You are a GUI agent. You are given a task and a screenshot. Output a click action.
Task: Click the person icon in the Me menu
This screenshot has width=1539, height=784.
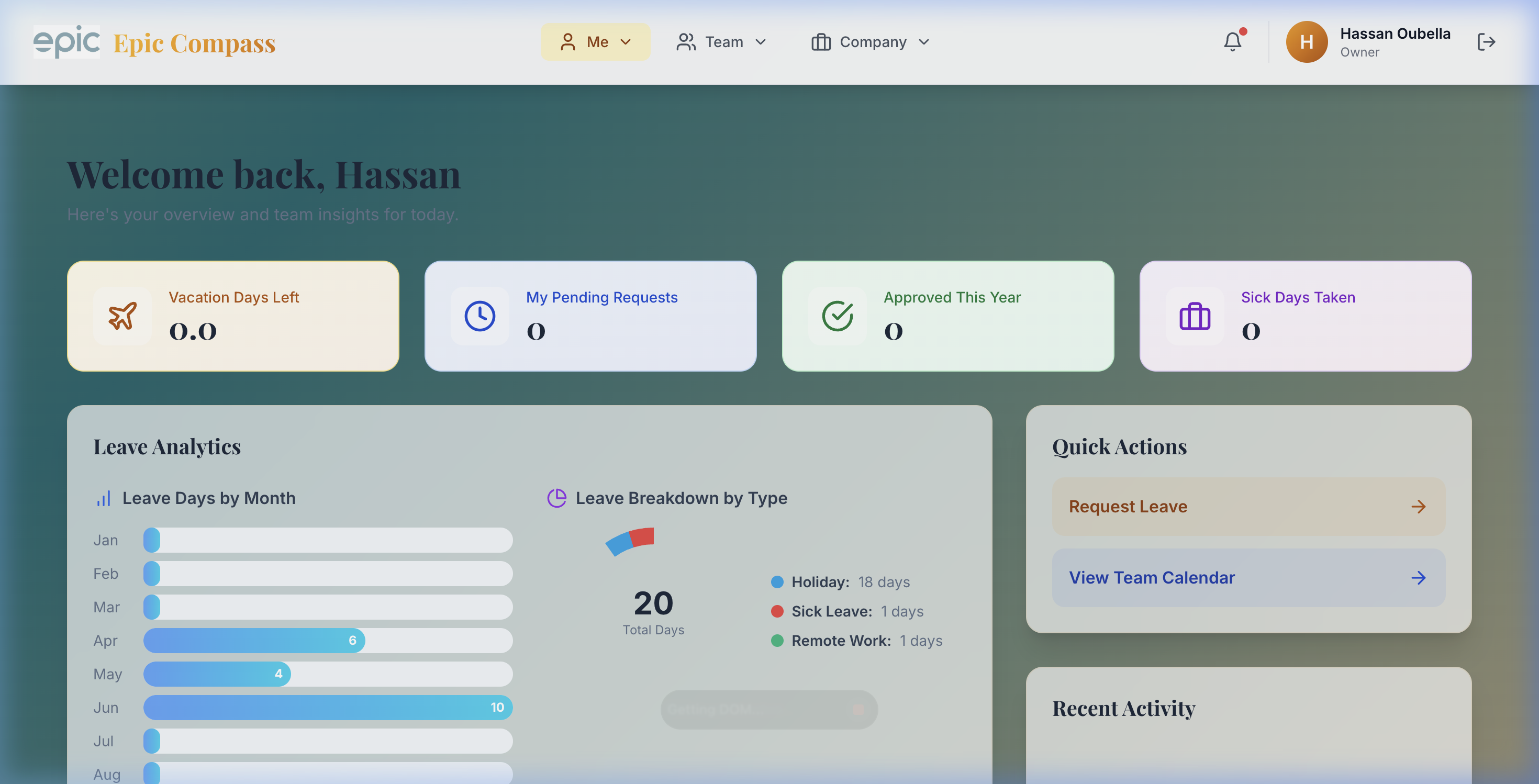point(567,42)
